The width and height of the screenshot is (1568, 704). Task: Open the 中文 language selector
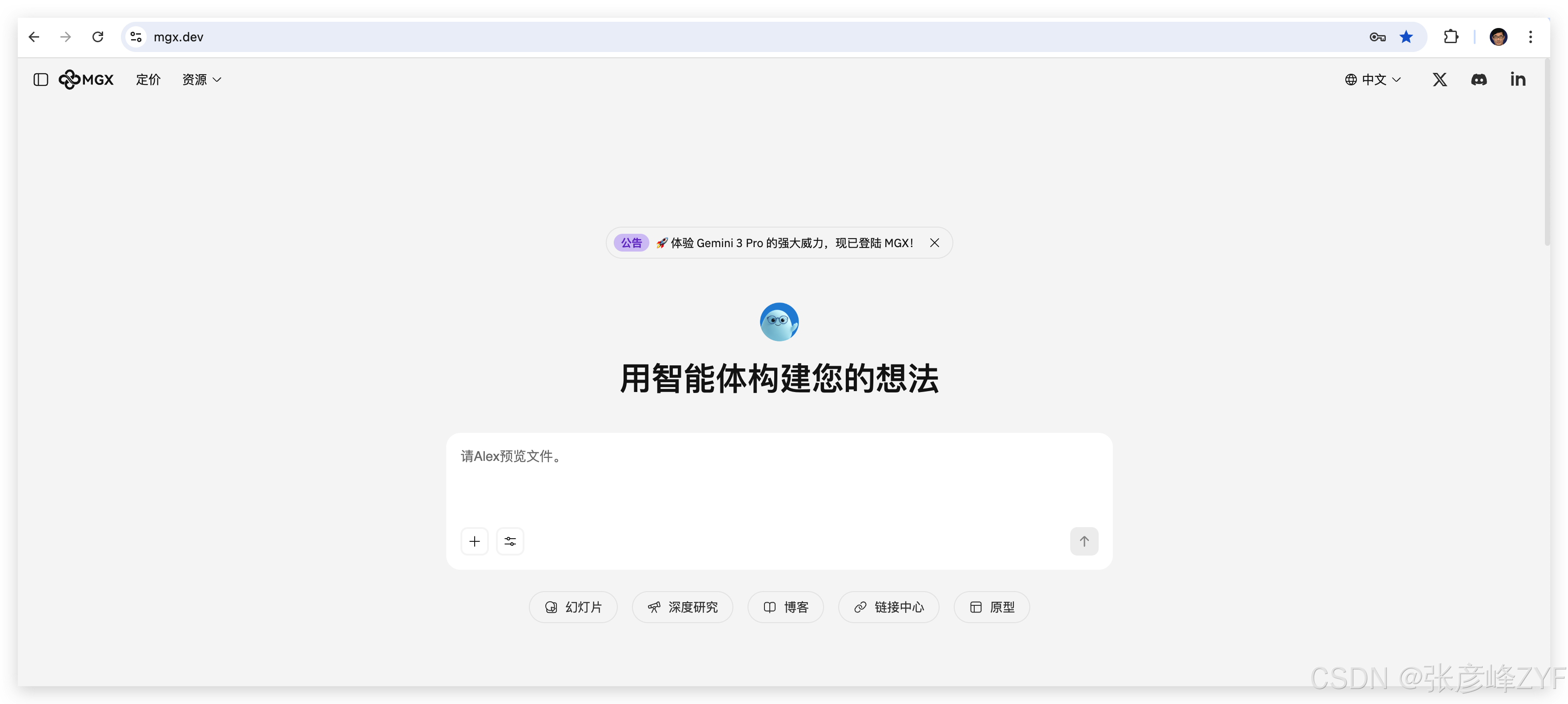pyautogui.click(x=1372, y=80)
